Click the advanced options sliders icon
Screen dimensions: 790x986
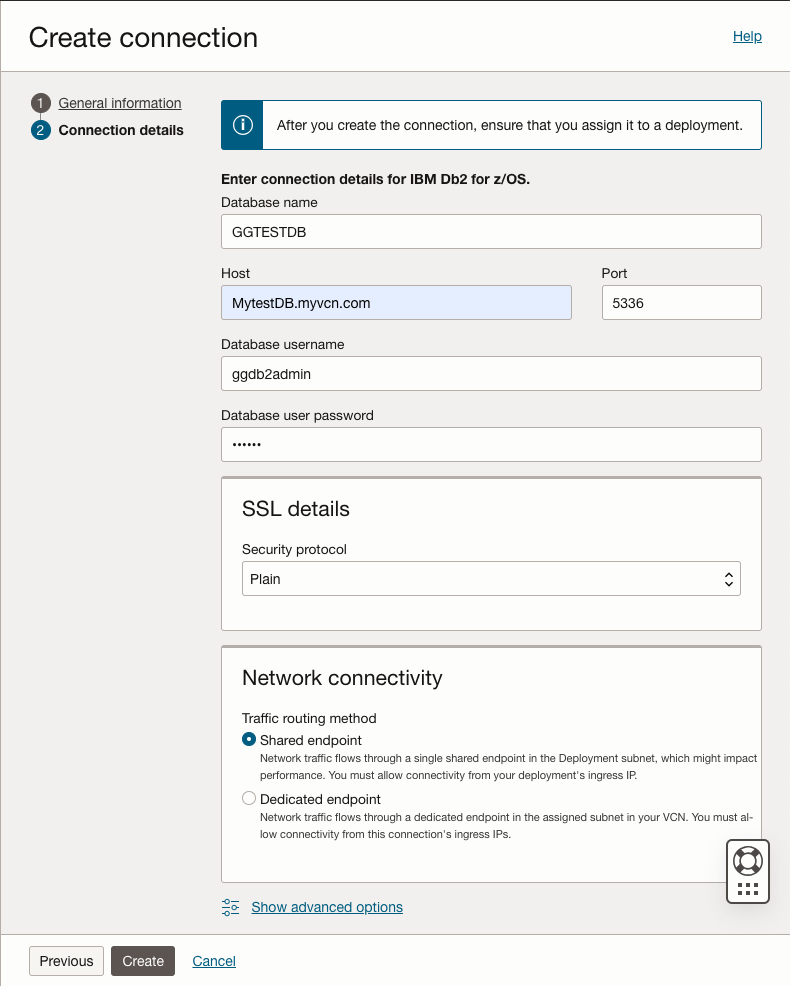[x=231, y=907]
